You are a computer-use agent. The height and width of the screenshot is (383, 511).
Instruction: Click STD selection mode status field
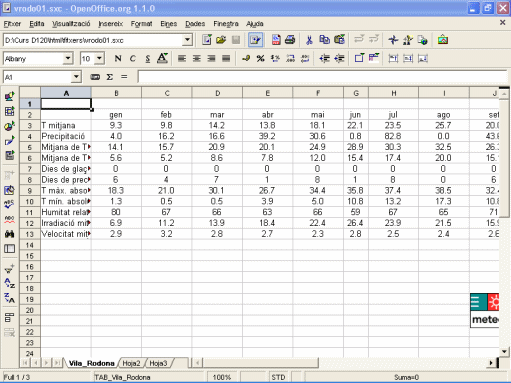click(x=278, y=377)
